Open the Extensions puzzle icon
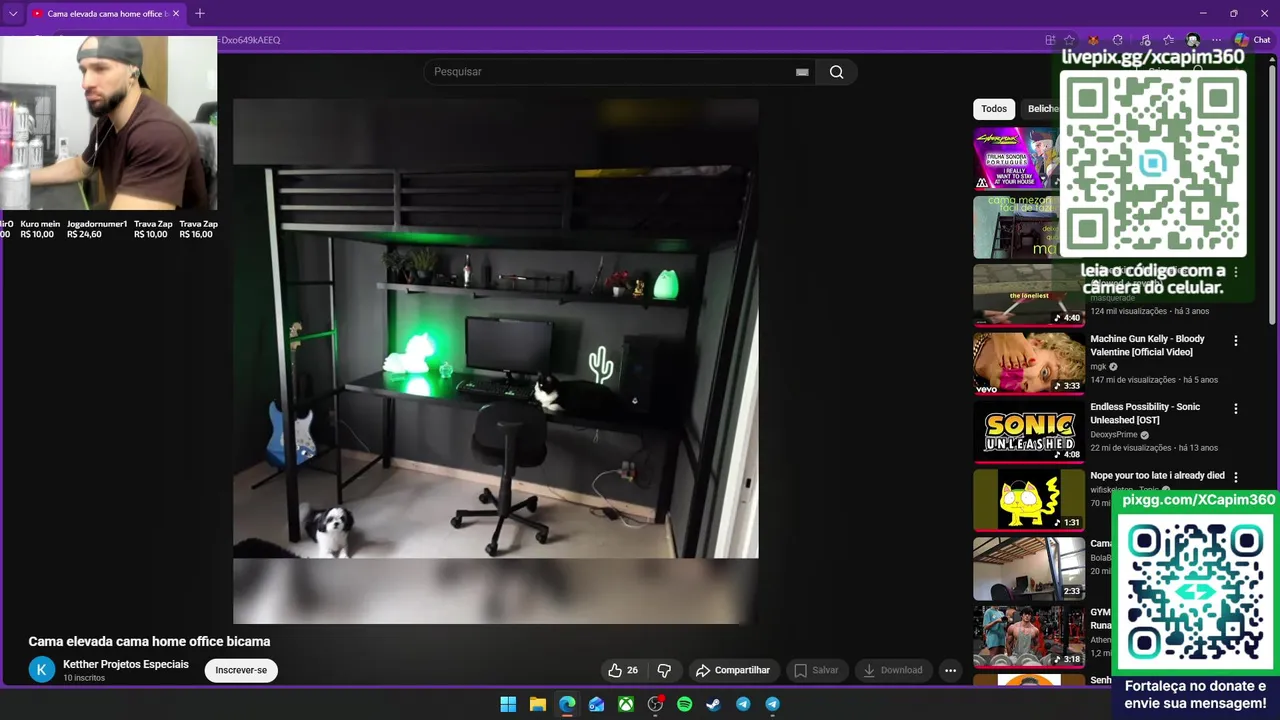The image size is (1280, 720). click(x=1118, y=40)
